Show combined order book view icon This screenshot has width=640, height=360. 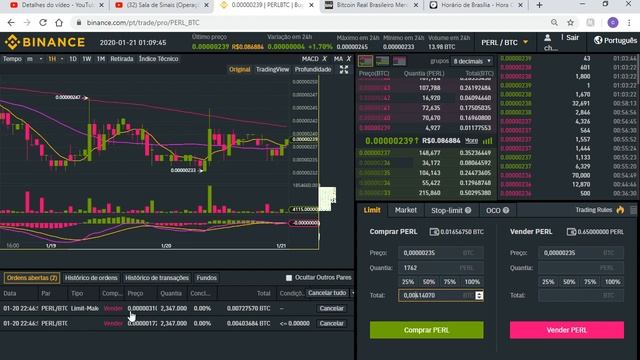click(x=365, y=61)
